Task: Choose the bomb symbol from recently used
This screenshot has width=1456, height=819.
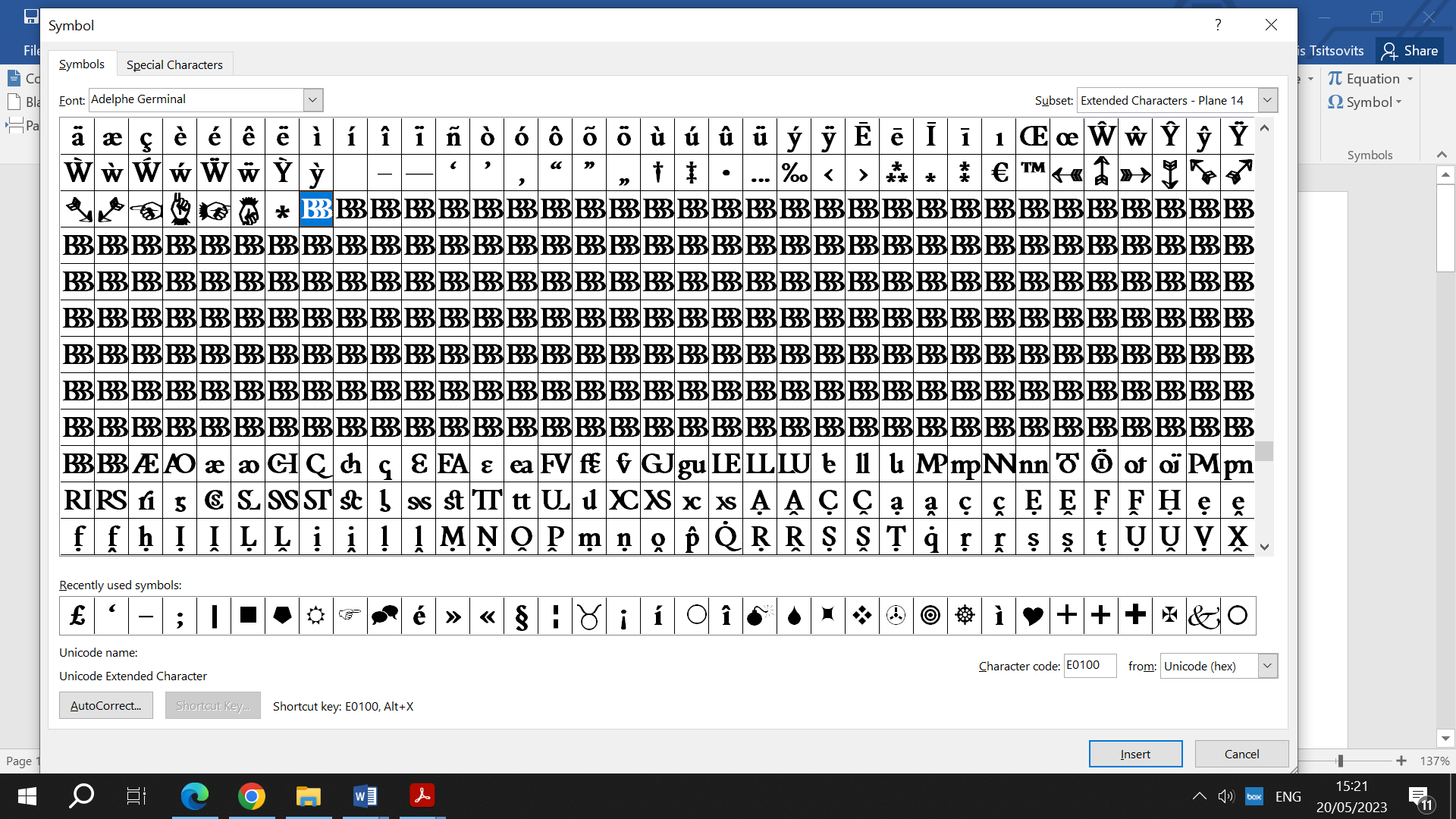Action: 760,616
